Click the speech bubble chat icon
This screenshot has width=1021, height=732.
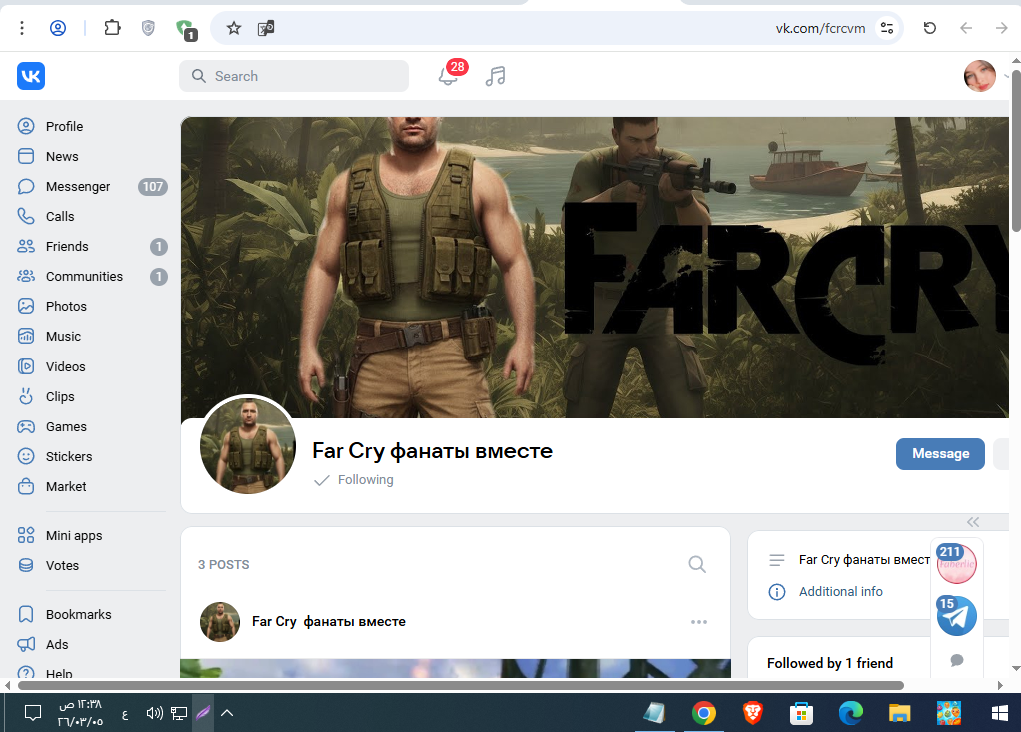coord(957,660)
